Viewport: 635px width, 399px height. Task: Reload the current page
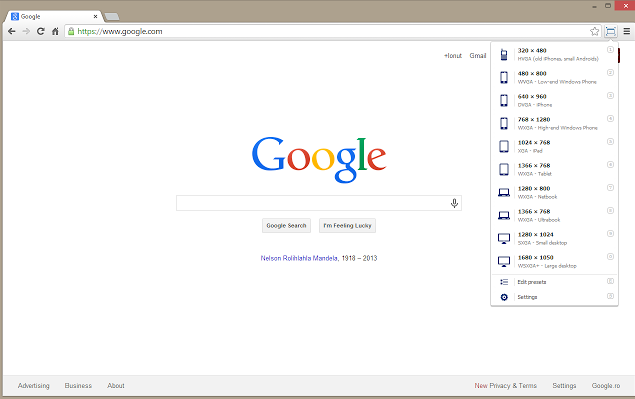coord(40,31)
